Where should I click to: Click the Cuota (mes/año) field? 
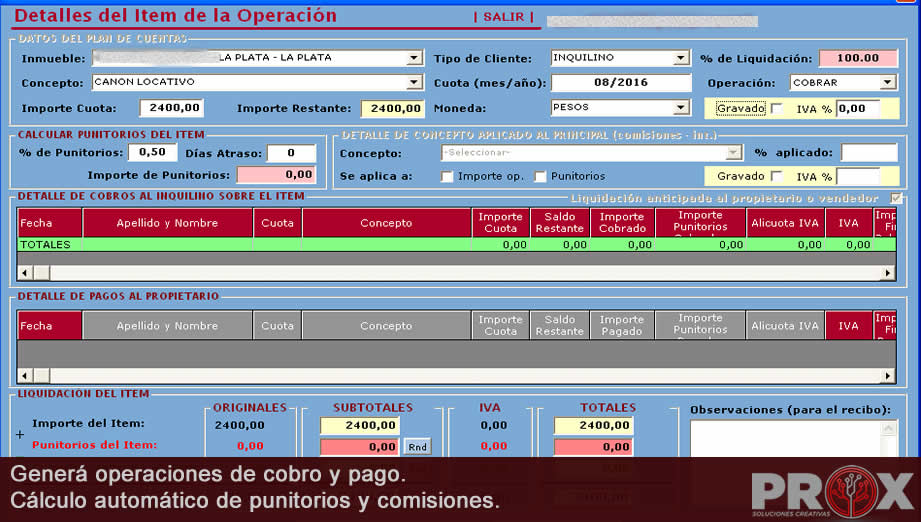[x=620, y=83]
